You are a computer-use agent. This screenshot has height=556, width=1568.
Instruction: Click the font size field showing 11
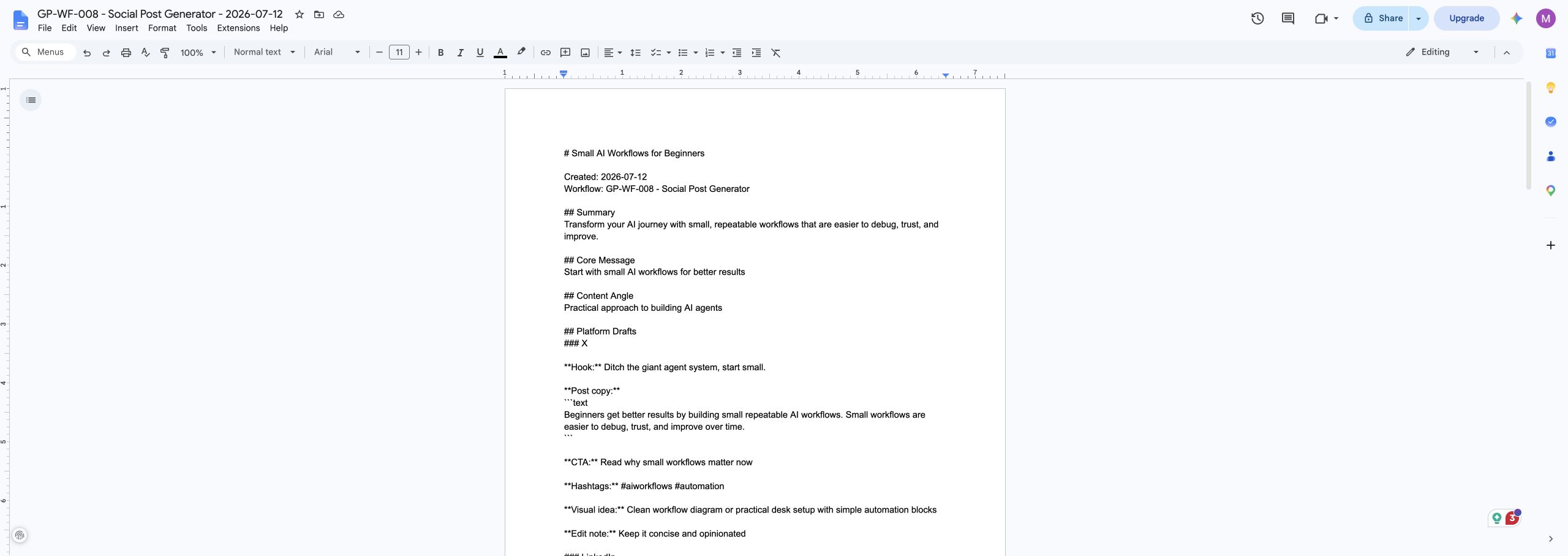[399, 53]
